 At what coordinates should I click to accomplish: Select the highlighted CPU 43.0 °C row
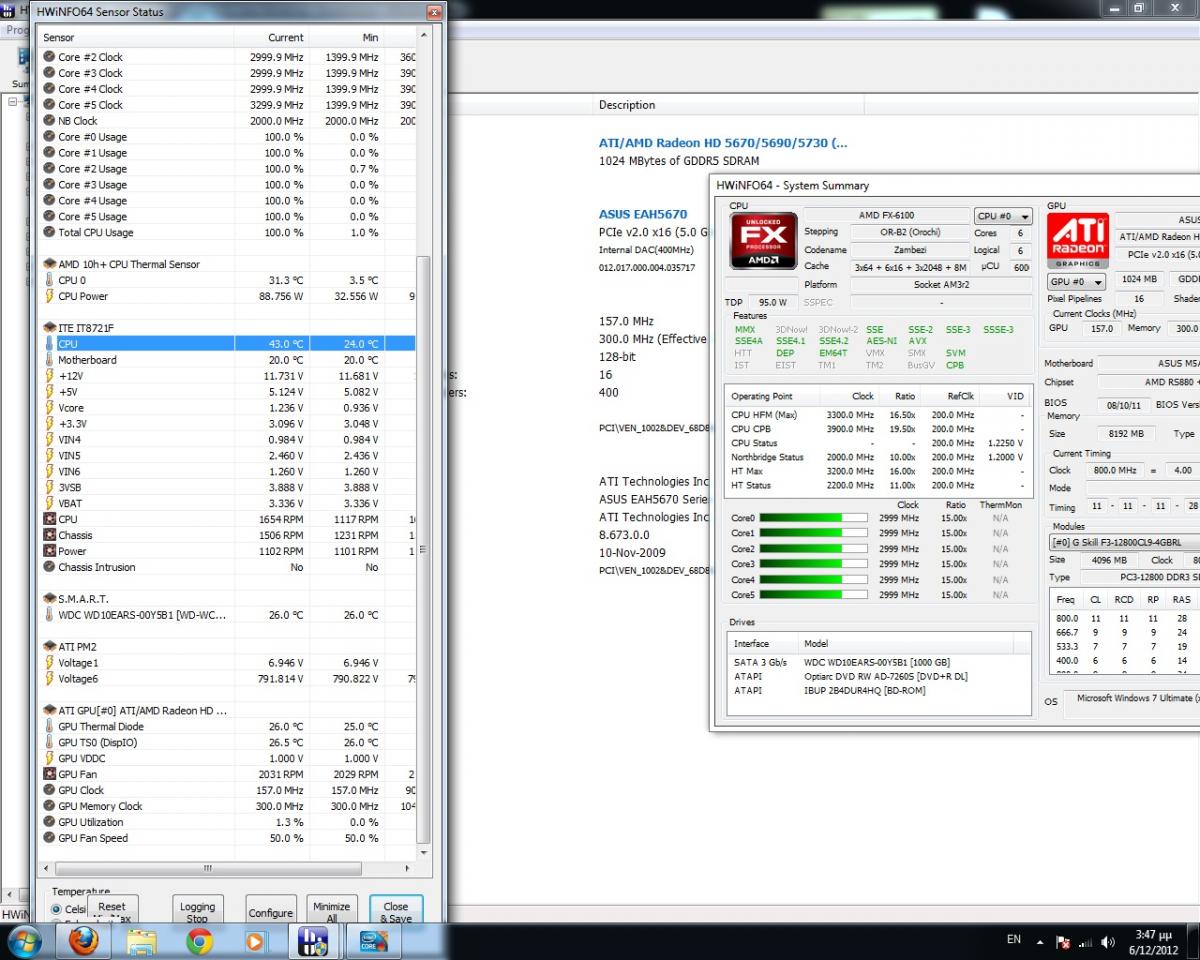[227, 344]
